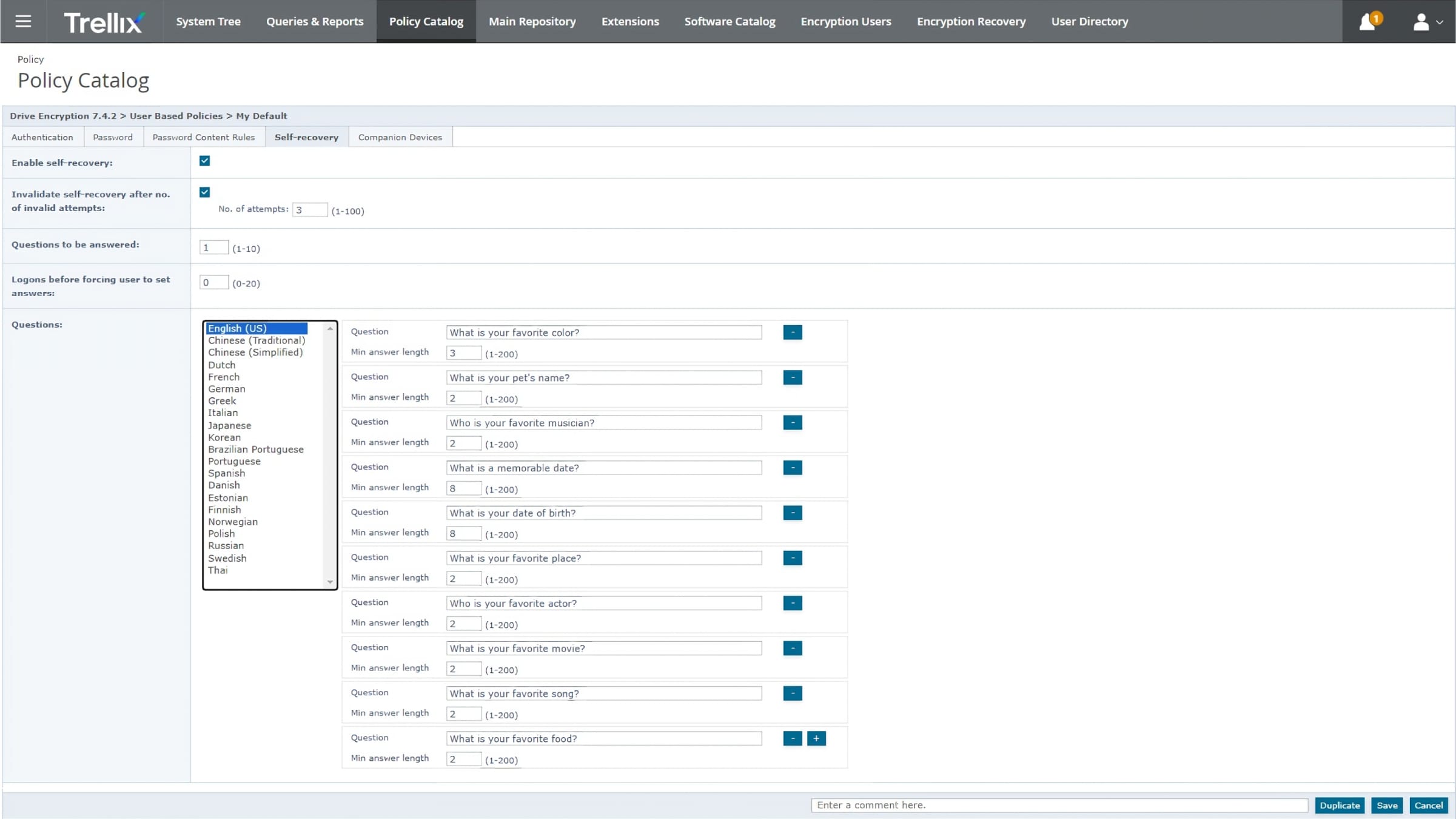Add a new question with plus button
The height and width of the screenshot is (819, 1456).
[816, 738]
